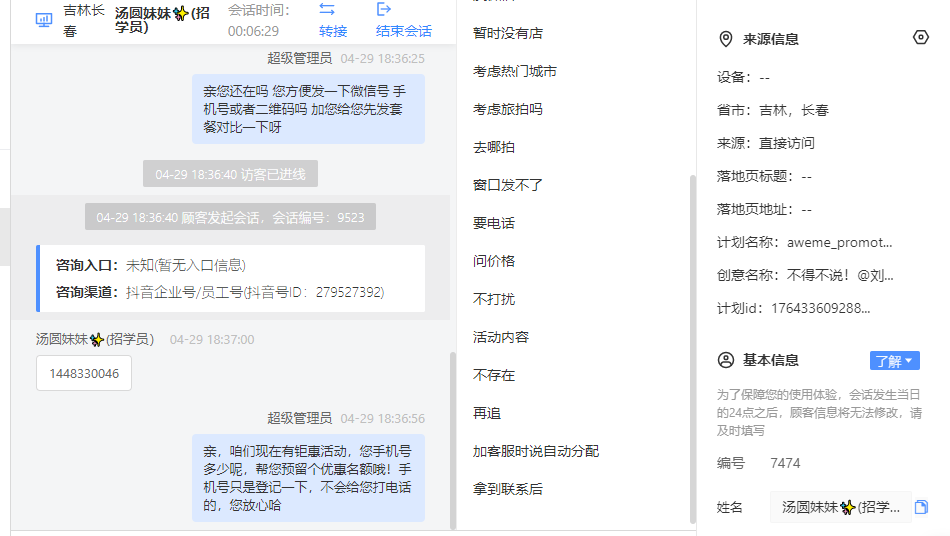Image resolution: width=950 pixels, height=536 pixels.
Task: Open the 了解 dropdown tag
Action: 895,361
